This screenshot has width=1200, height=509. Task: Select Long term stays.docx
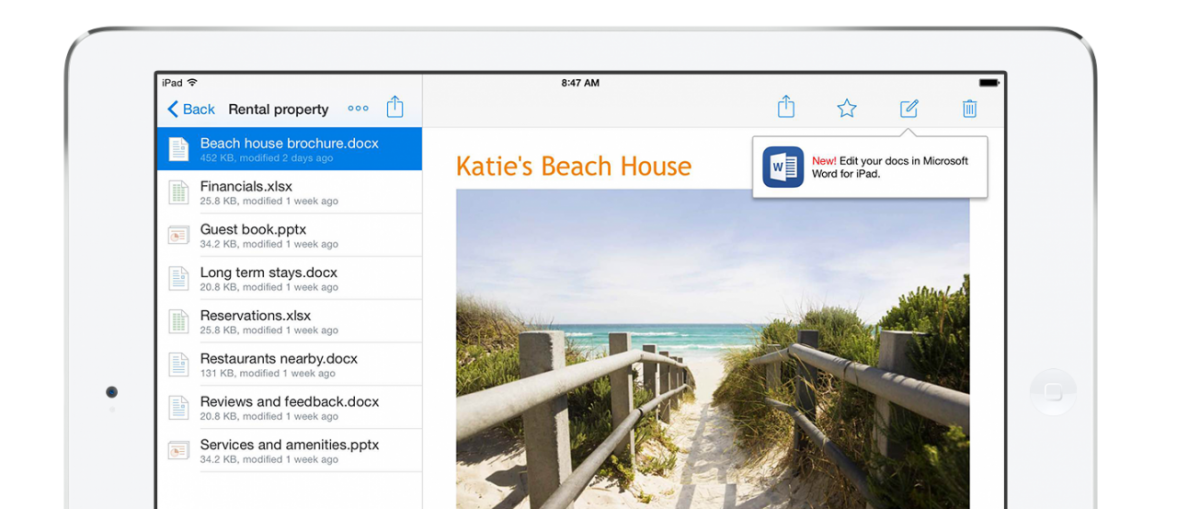tap(268, 278)
